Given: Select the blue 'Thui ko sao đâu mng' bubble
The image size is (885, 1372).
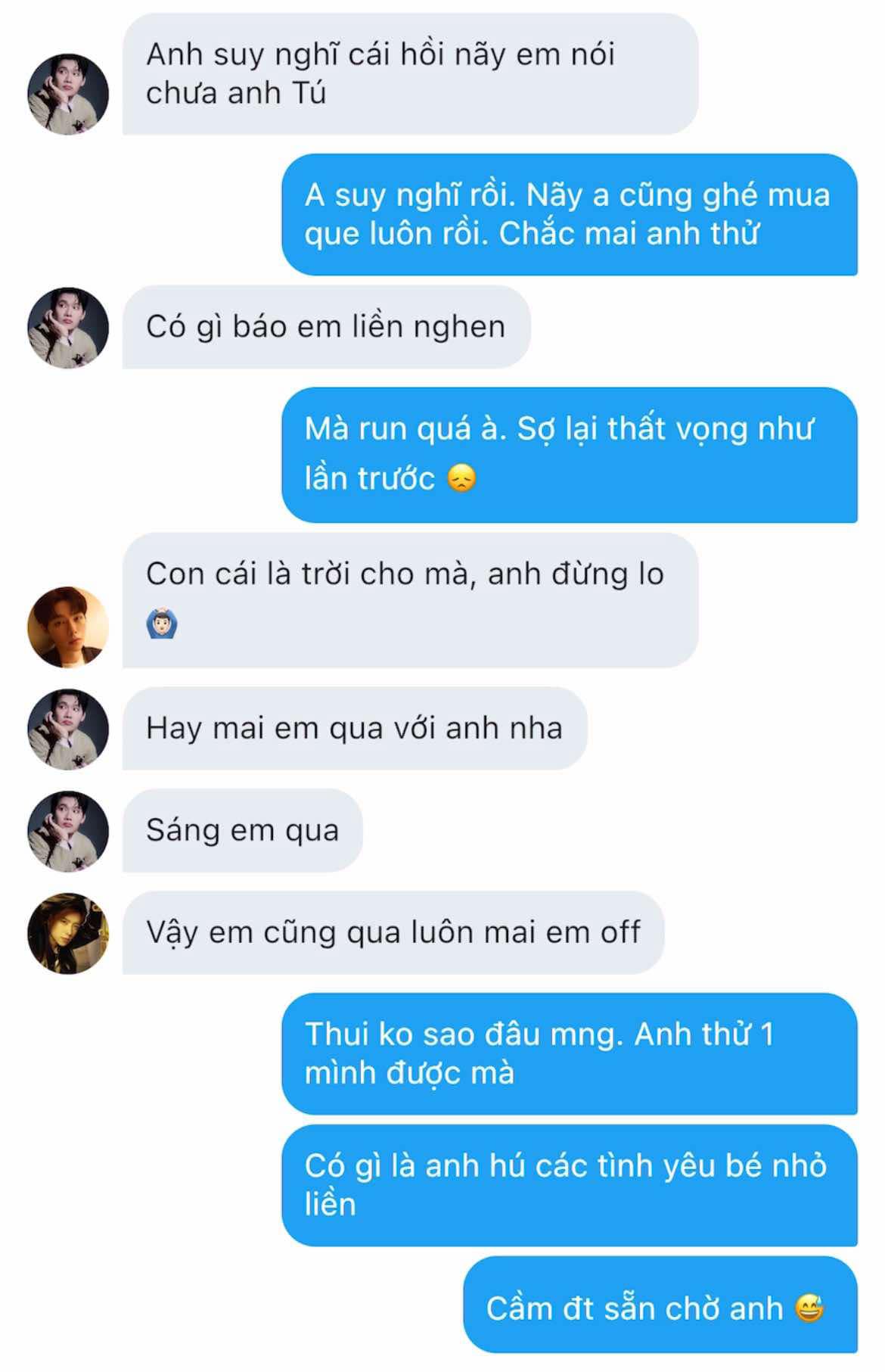Looking at the screenshot, I should [x=570, y=1053].
